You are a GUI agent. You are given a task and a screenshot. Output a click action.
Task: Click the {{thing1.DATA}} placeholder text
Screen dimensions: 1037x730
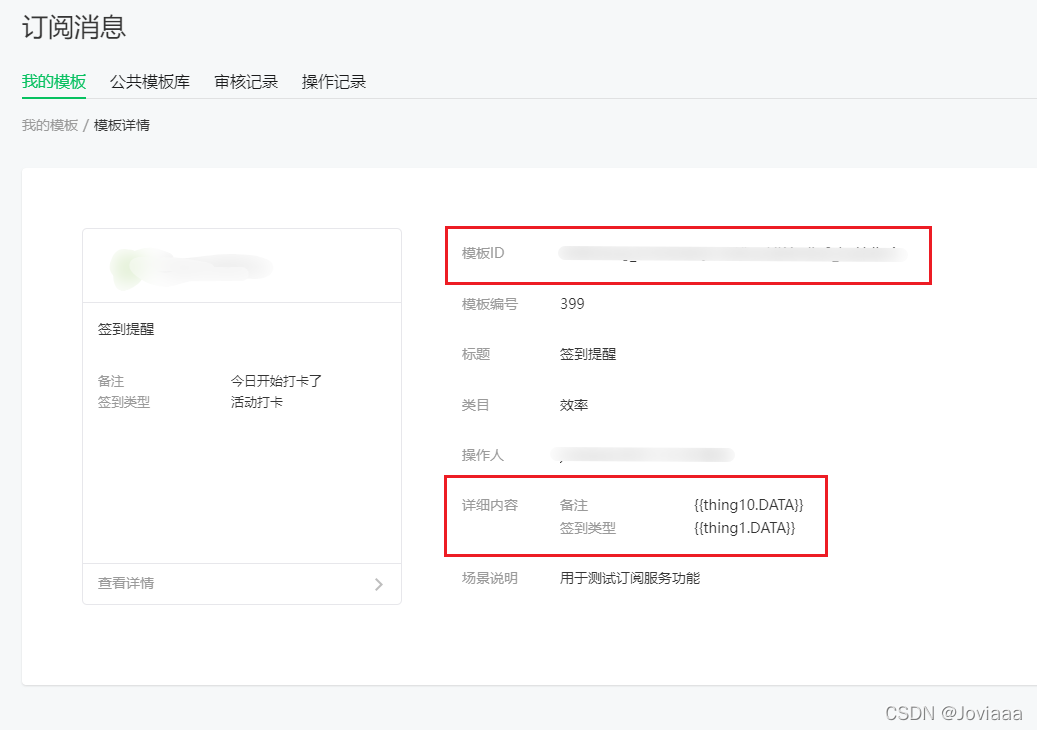point(742,528)
